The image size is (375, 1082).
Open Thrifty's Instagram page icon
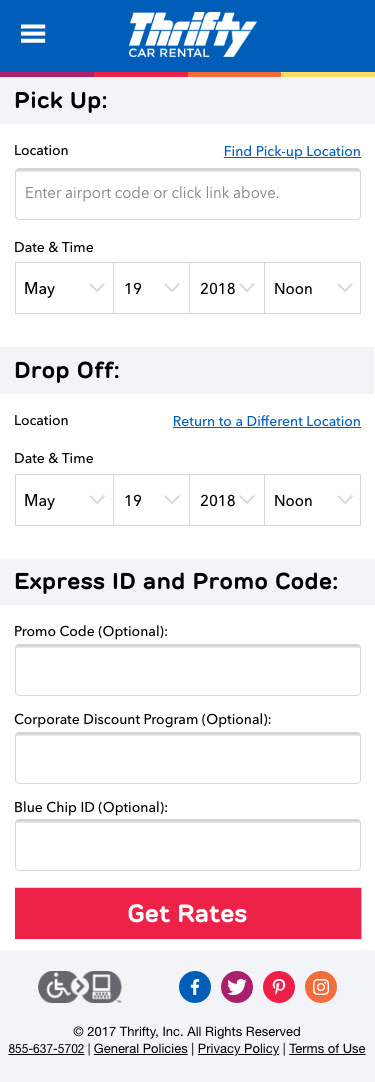[x=321, y=987]
